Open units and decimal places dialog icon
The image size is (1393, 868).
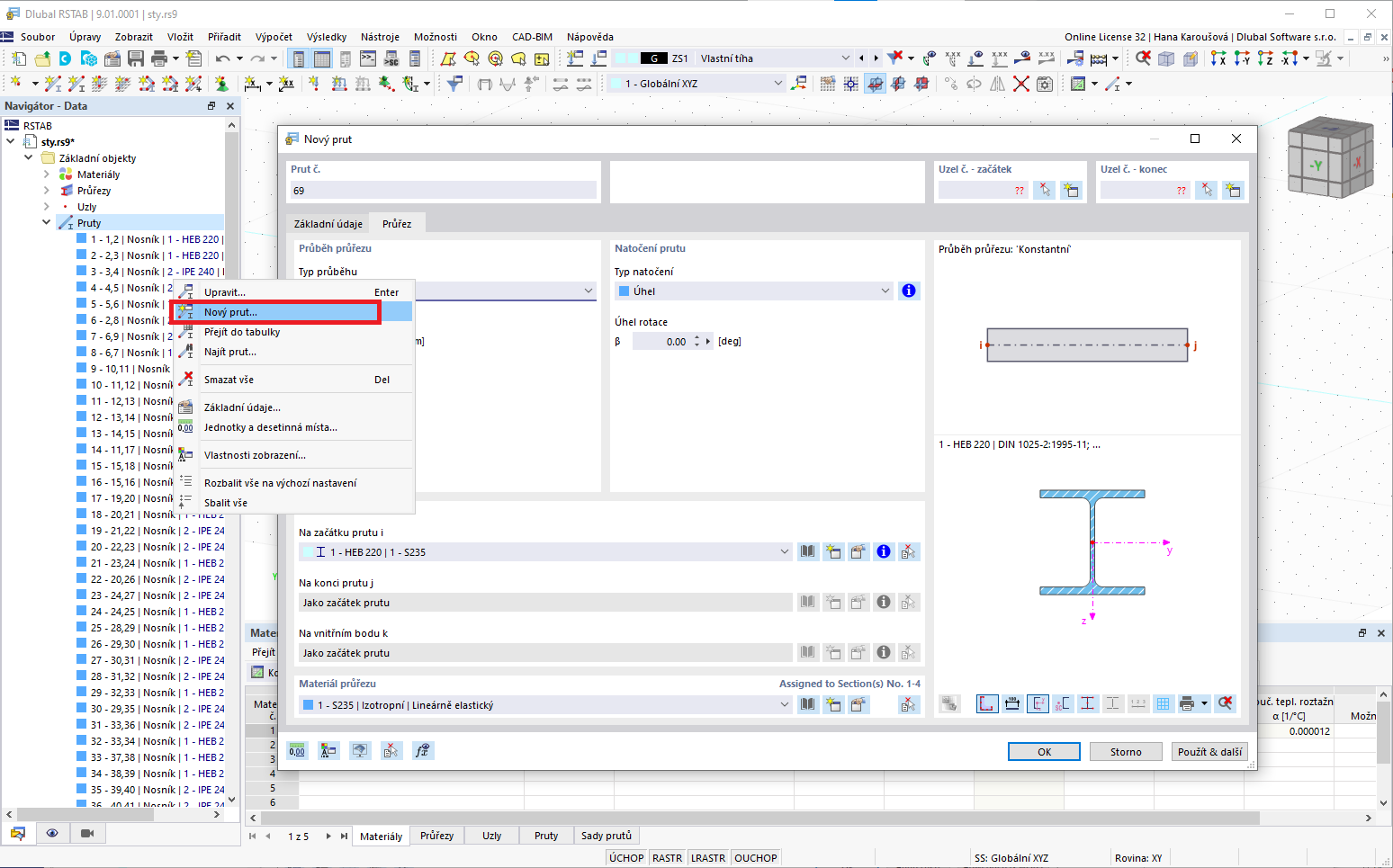click(x=297, y=750)
